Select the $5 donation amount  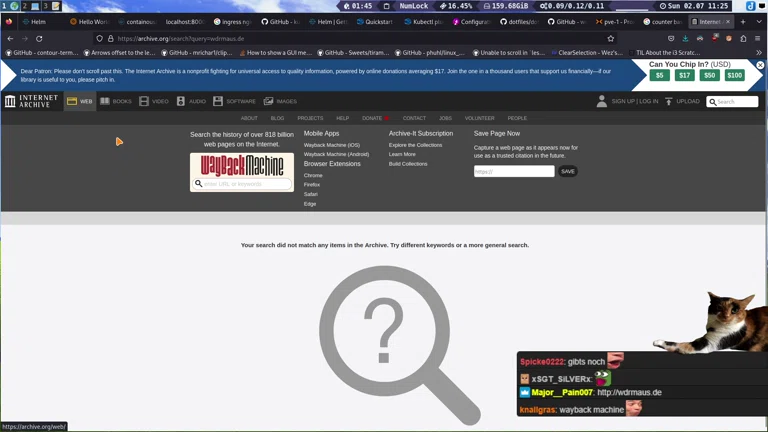659,75
